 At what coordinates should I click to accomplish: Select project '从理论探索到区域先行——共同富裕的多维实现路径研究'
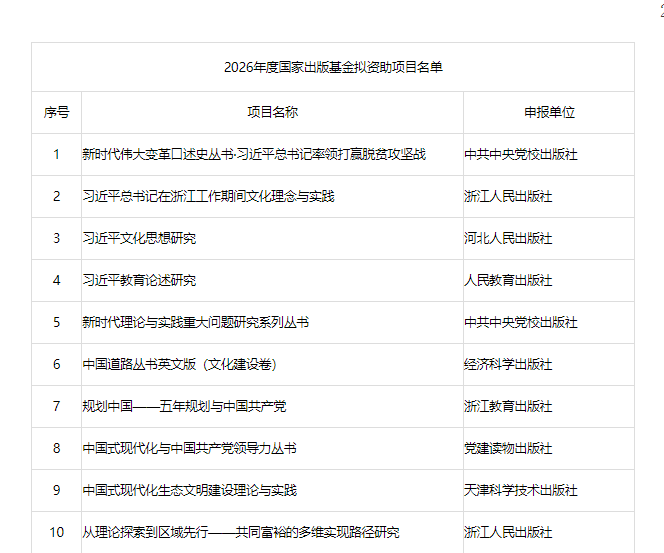(241, 532)
